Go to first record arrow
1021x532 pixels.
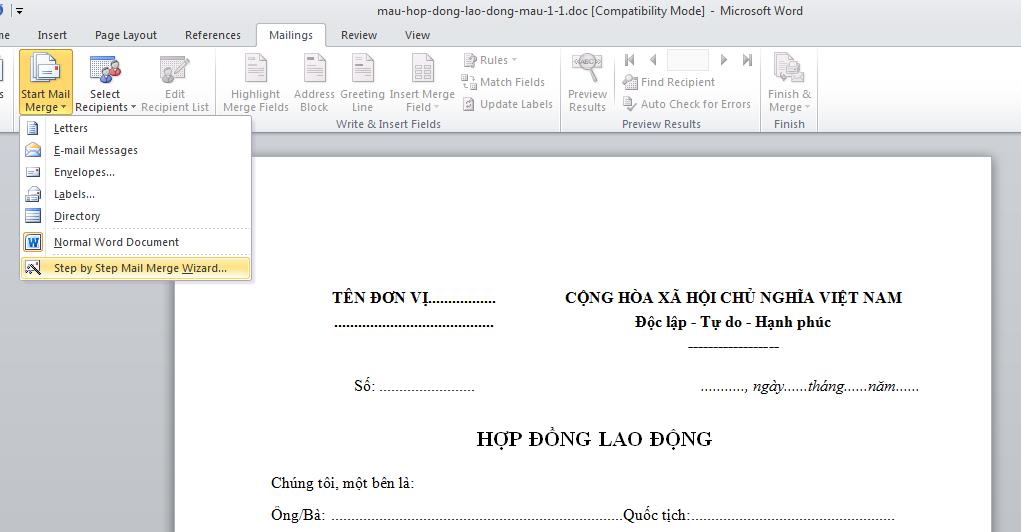(629, 60)
